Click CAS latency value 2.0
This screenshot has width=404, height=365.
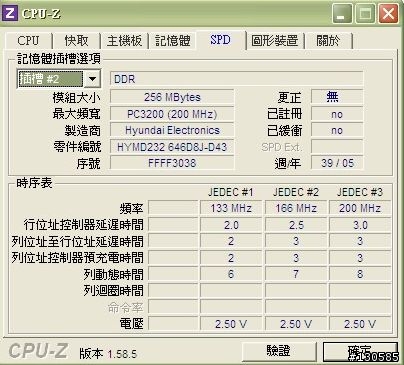(x=231, y=225)
